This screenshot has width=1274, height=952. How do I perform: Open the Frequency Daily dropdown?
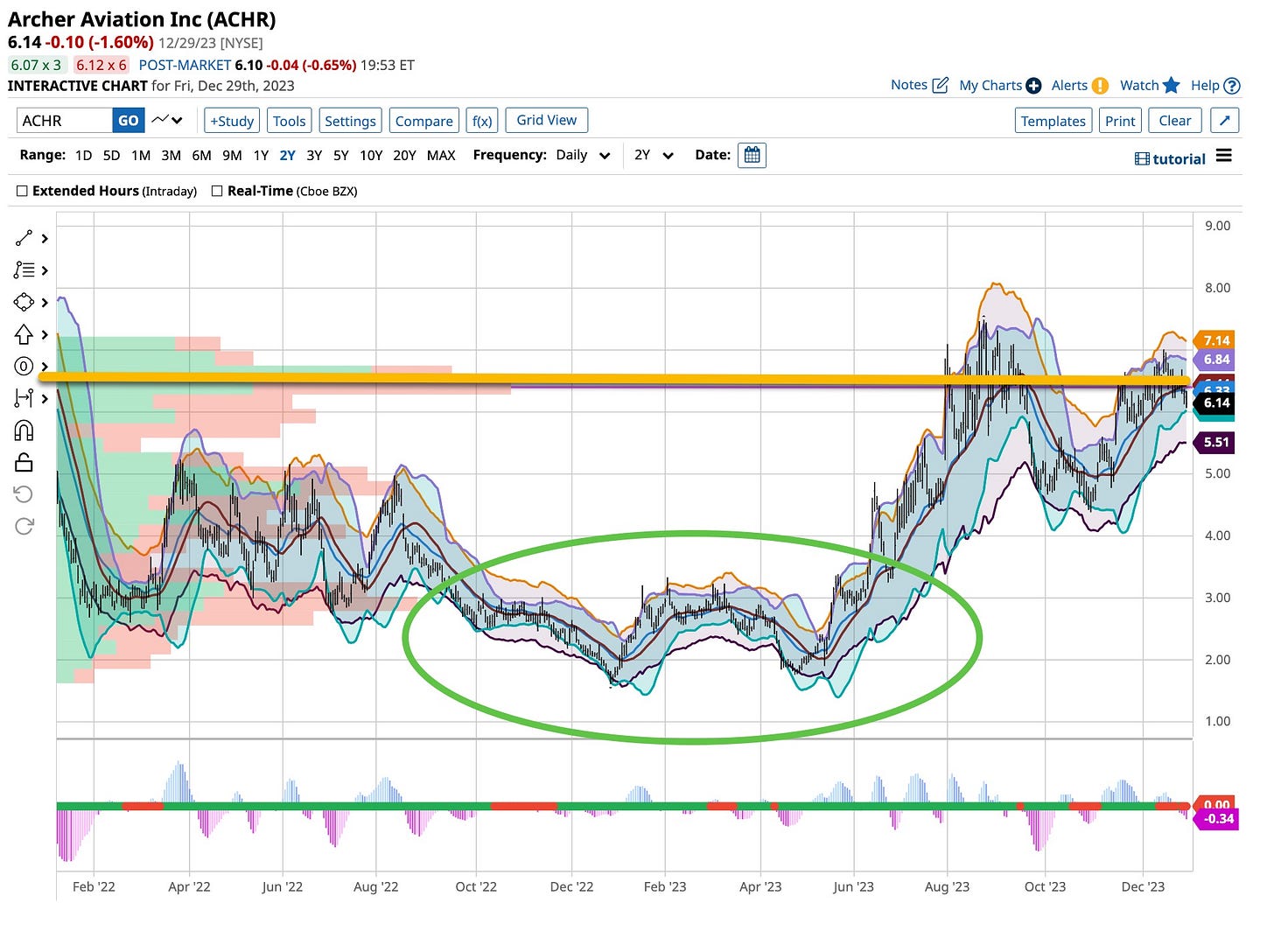tap(584, 155)
